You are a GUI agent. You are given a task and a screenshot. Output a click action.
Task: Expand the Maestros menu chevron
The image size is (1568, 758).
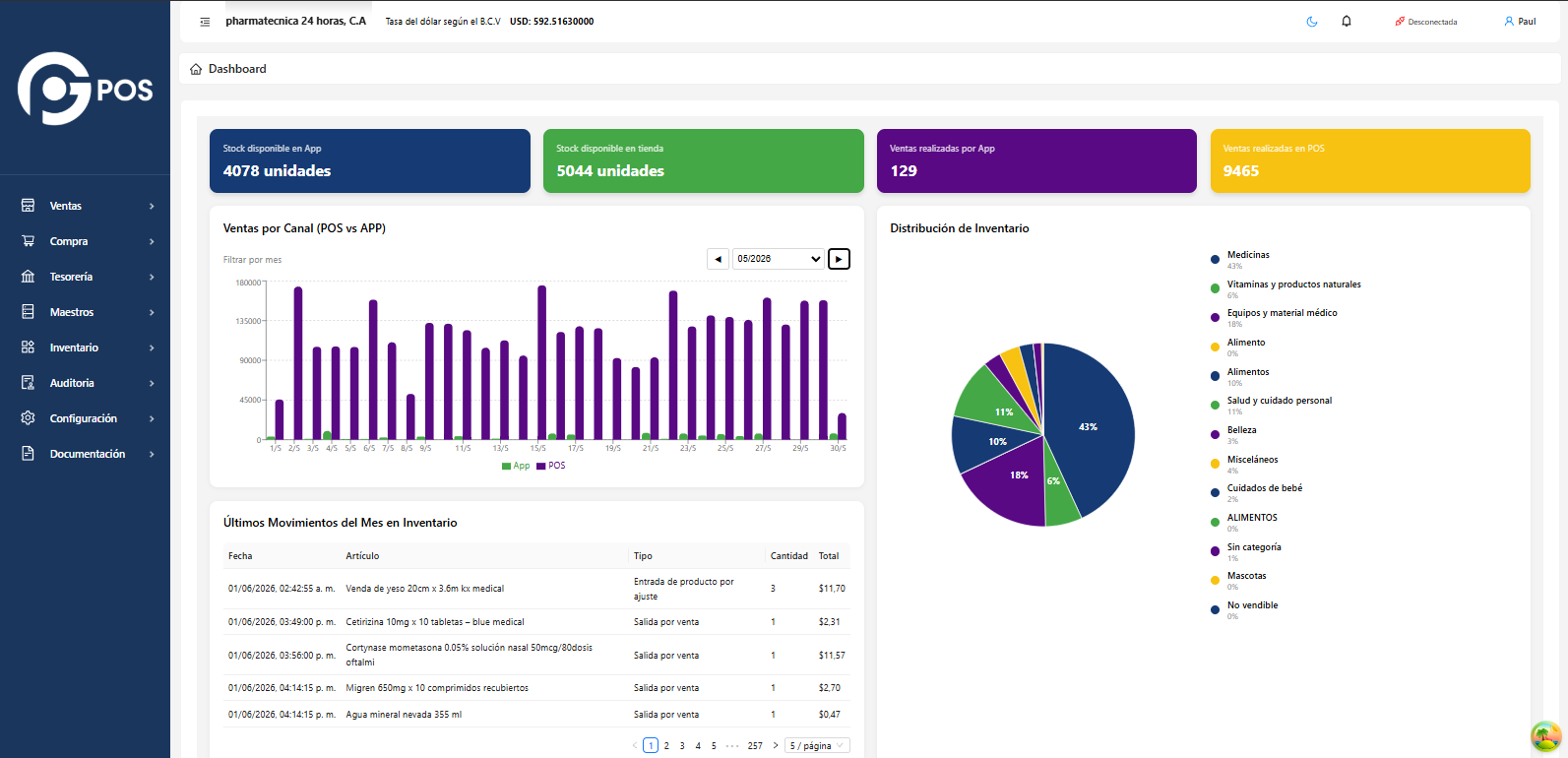152,312
